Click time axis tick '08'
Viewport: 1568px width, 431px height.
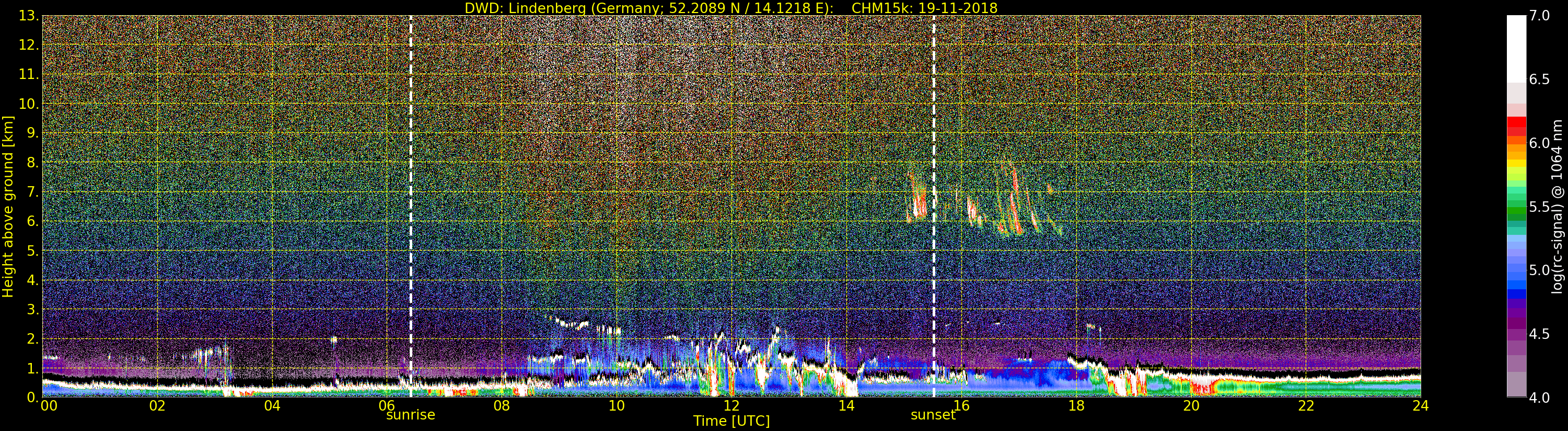(502, 405)
